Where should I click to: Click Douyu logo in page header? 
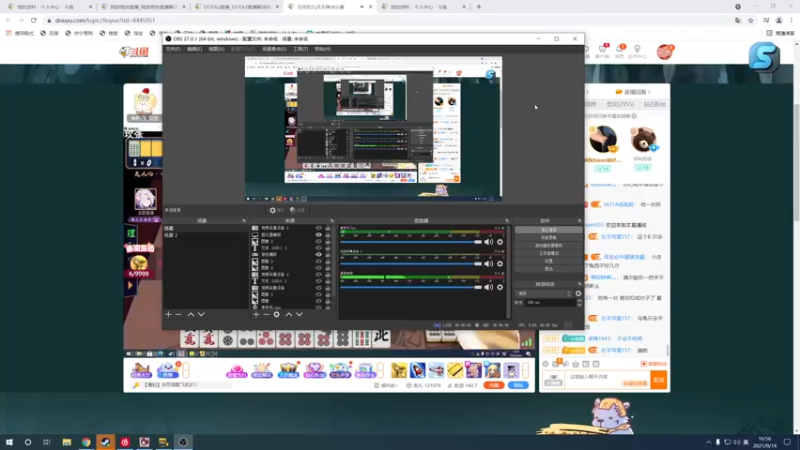(134, 52)
